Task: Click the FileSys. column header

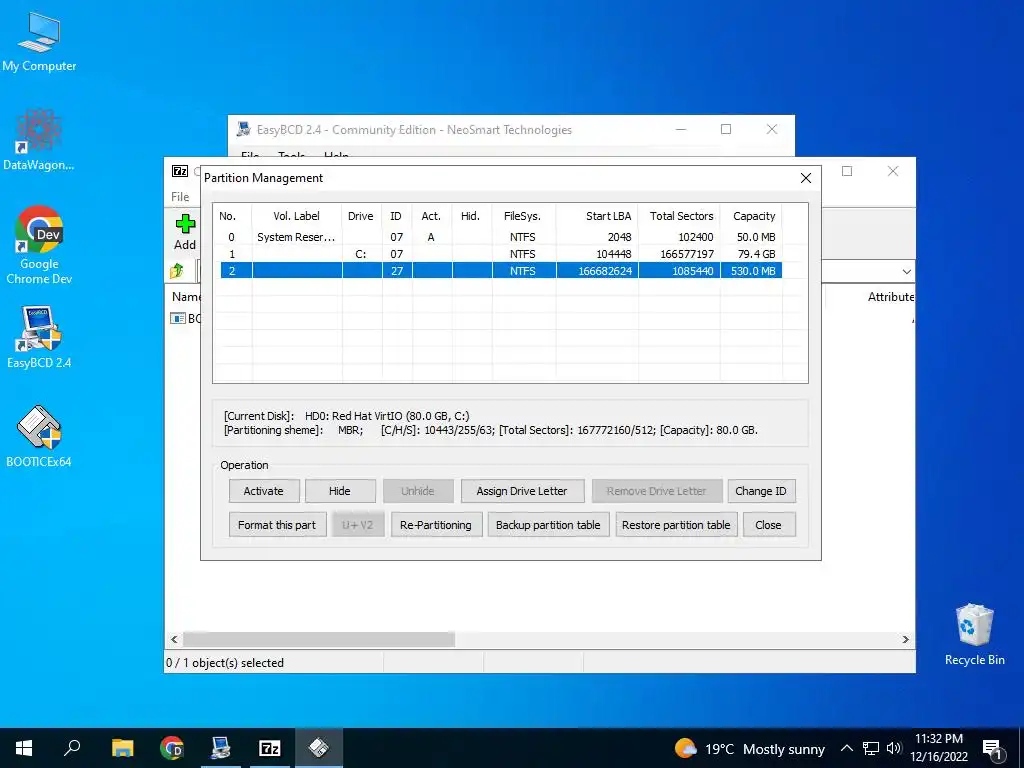Action: (524, 216)
